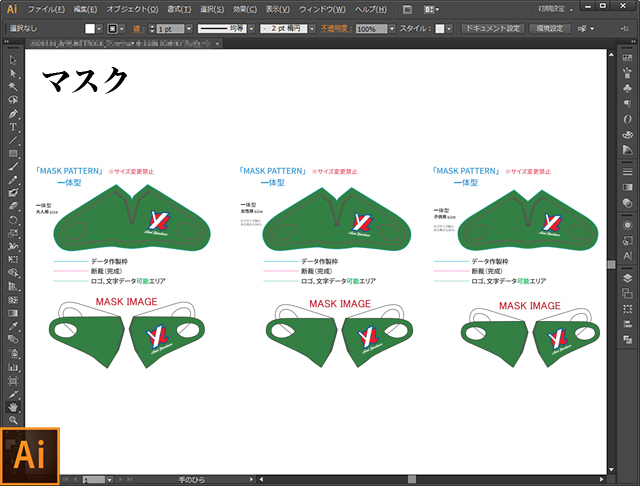The image size is (640, 486).
Task: Expand the collapsed right panel dock
Action: click(633, 41)
